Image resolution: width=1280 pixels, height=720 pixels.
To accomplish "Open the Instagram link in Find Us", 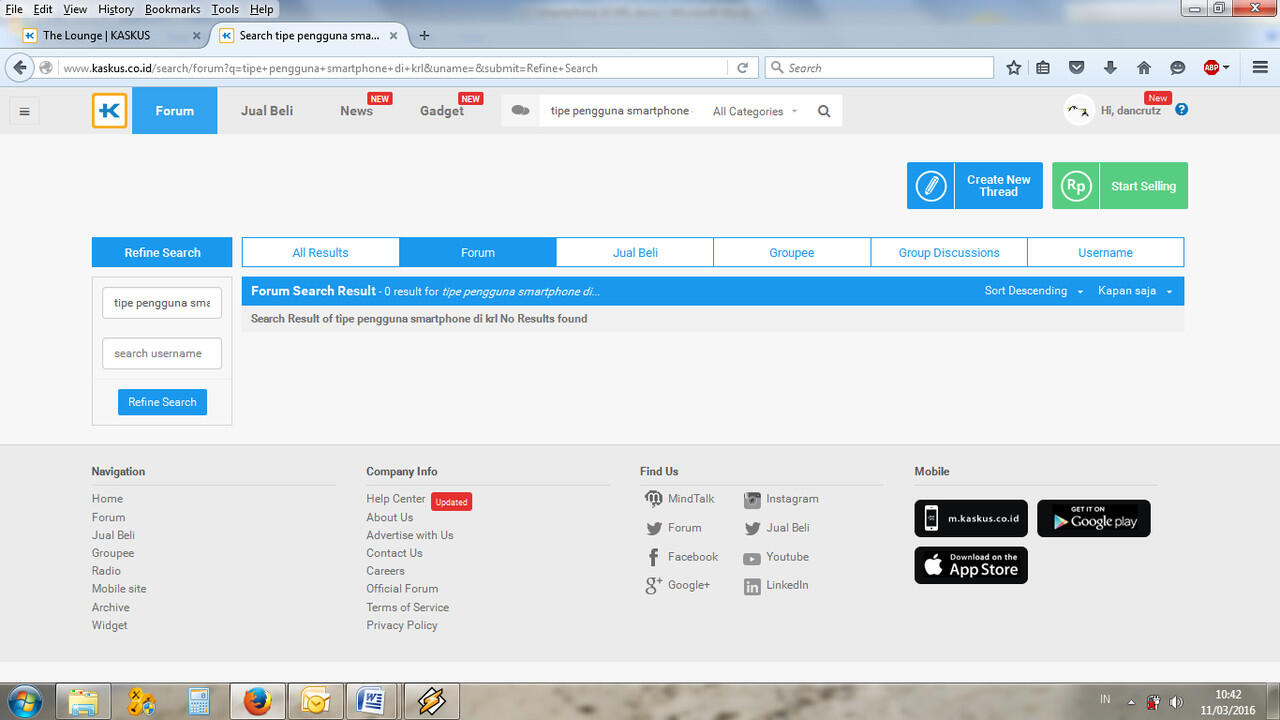I will [x=792, y=499].
